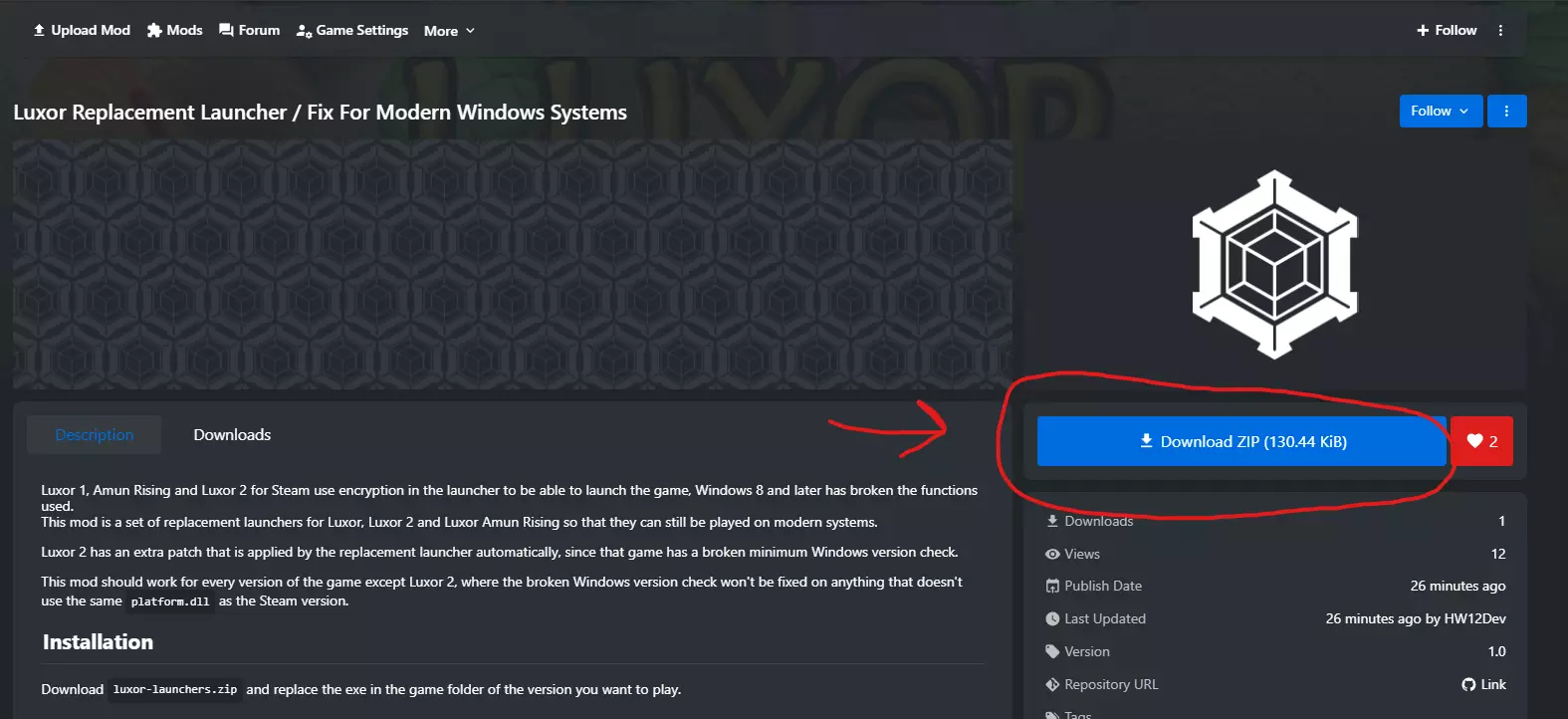Click the heart like button showing 2
Screen dimensions: 1568x719
coord(1481,441)
